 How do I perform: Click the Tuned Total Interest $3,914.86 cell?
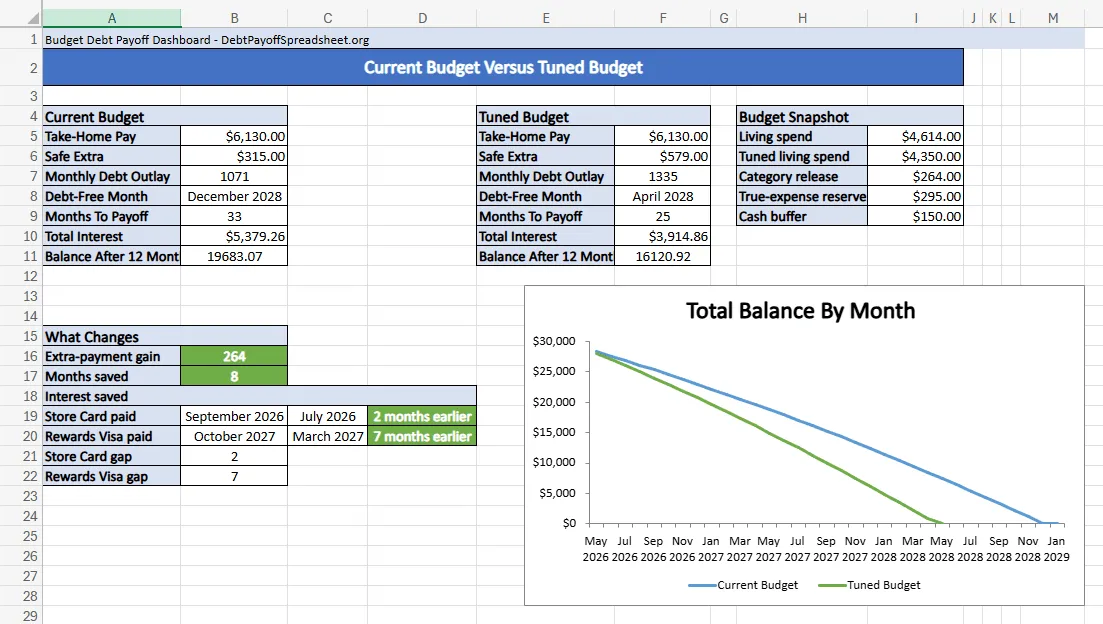(x=663, y=236)
